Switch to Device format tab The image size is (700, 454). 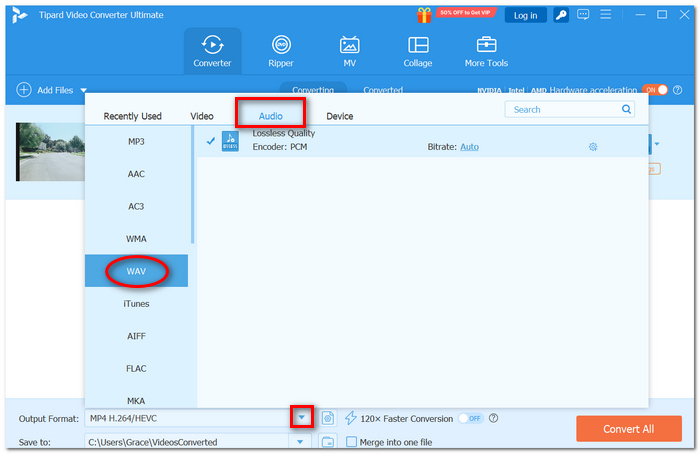[x=340, y=116]
